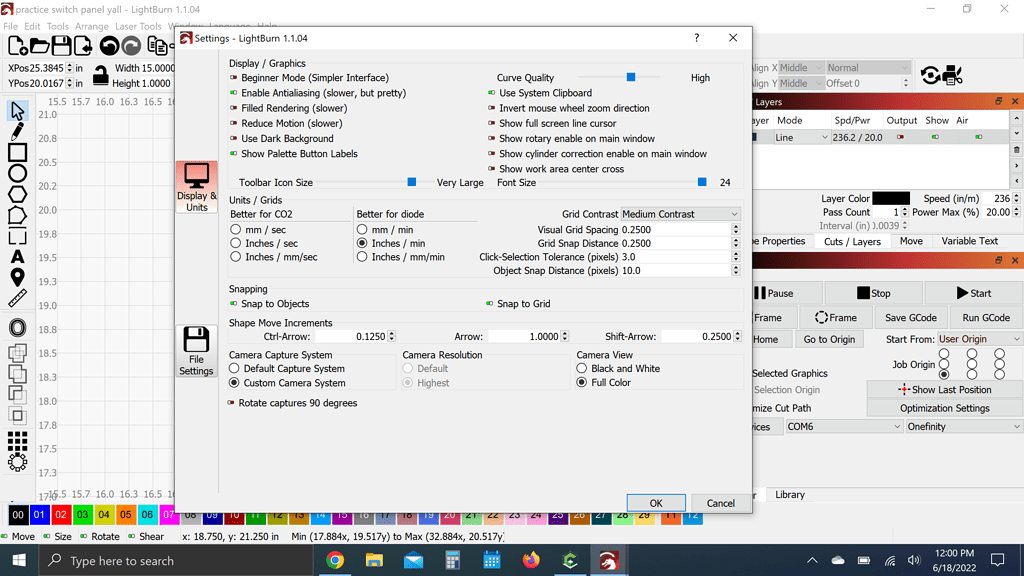Undo the last action
The width and height of the screenshot is (1024, 576).
pos(109,46)
